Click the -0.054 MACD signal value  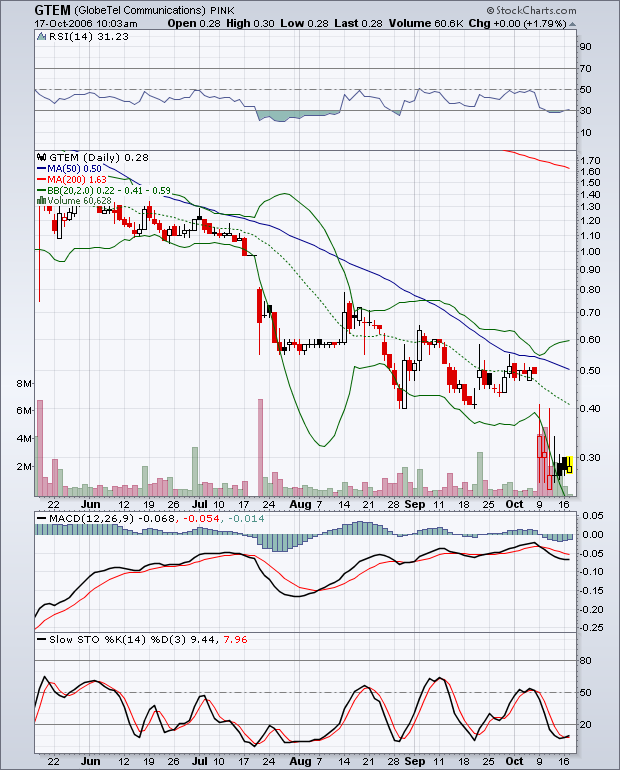point(201,519)
